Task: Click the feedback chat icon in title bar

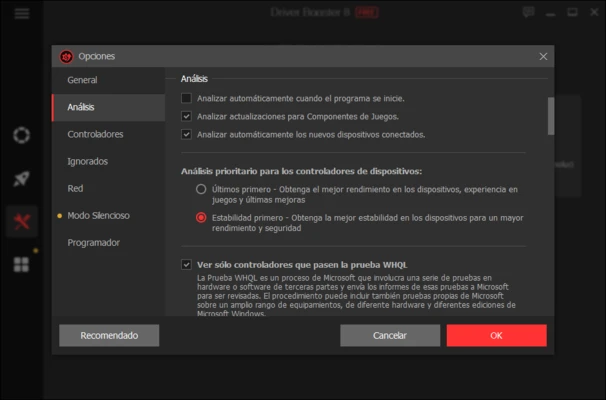Action: point(528,12)
